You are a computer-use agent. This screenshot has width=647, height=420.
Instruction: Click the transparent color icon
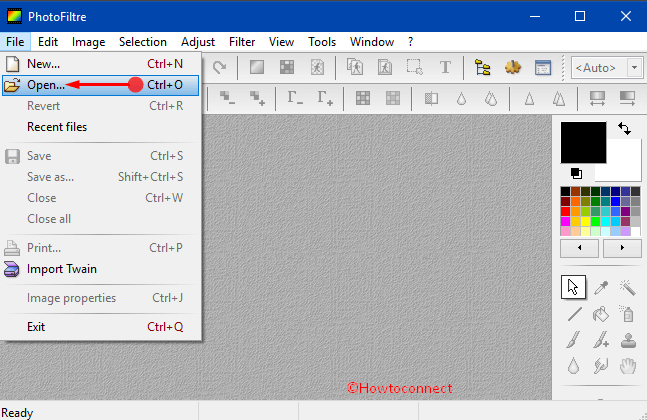coord(317,67)
